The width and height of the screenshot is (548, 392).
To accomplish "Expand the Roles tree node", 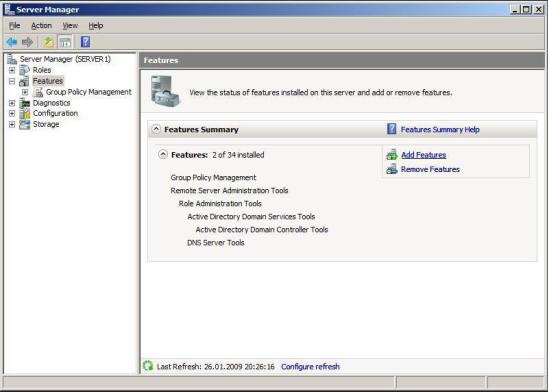I will tap(12, 70).
